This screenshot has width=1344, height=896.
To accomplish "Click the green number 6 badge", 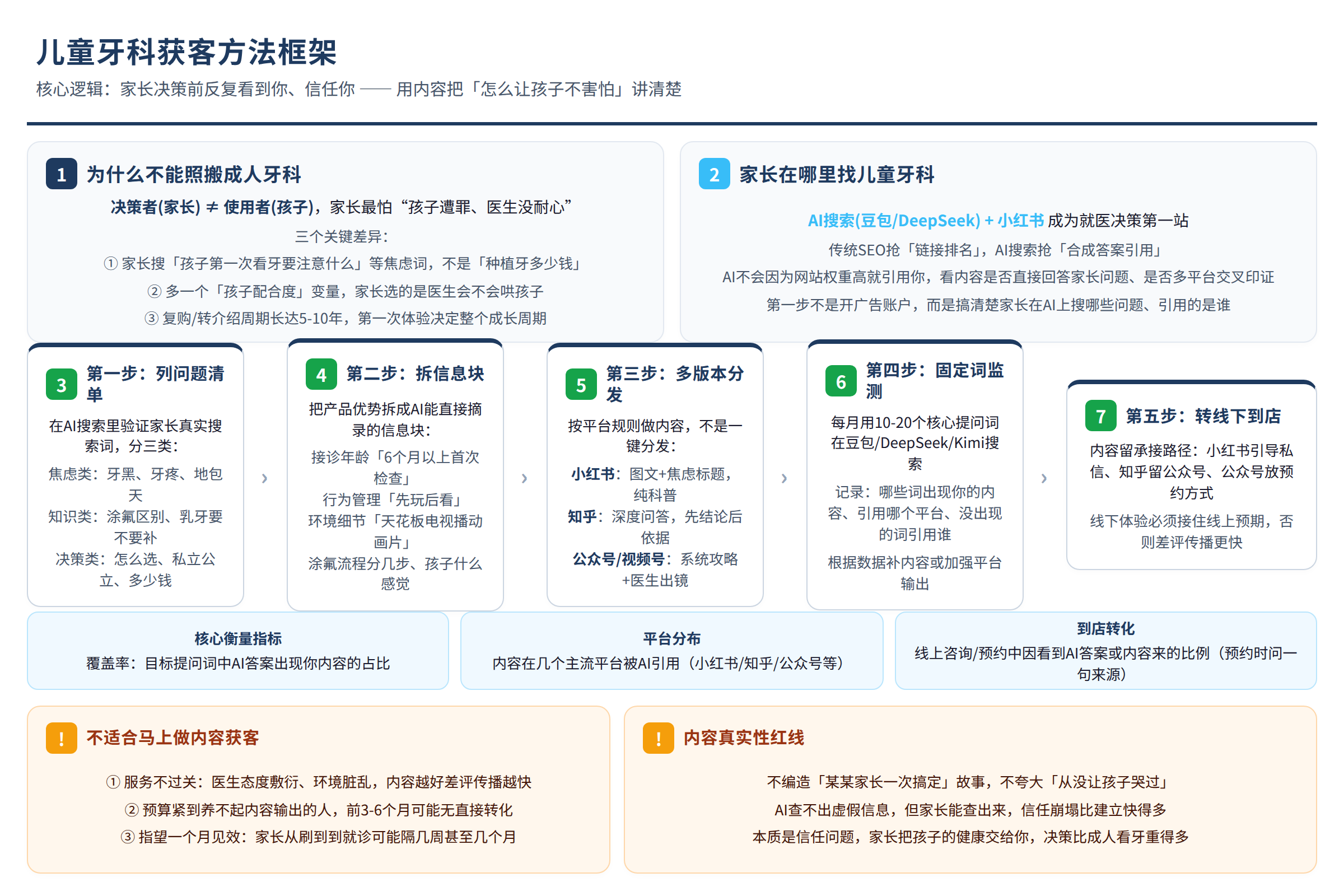I will [841, 381].
